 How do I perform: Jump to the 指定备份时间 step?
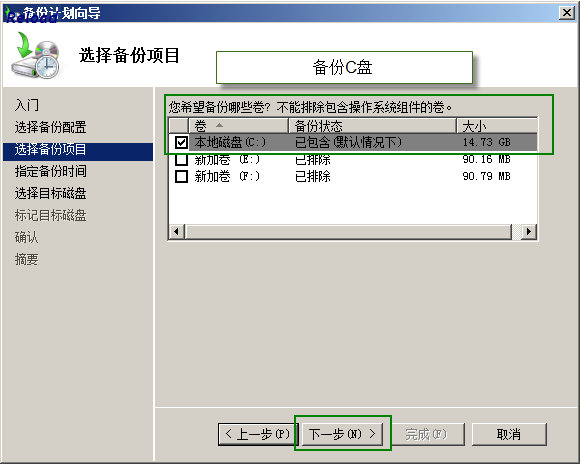[x=51, y=171]
